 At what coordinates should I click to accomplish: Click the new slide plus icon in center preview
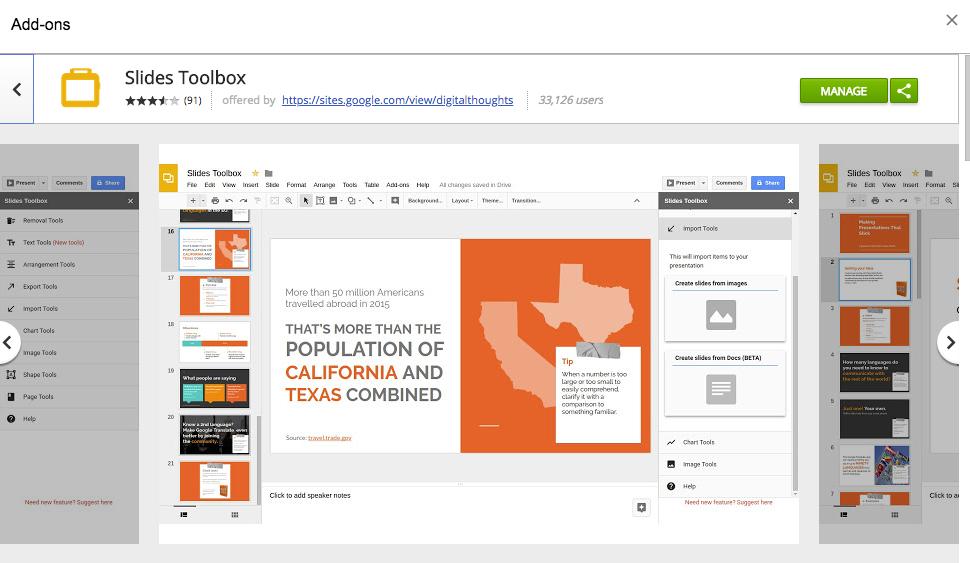click(x=193, y=200)
